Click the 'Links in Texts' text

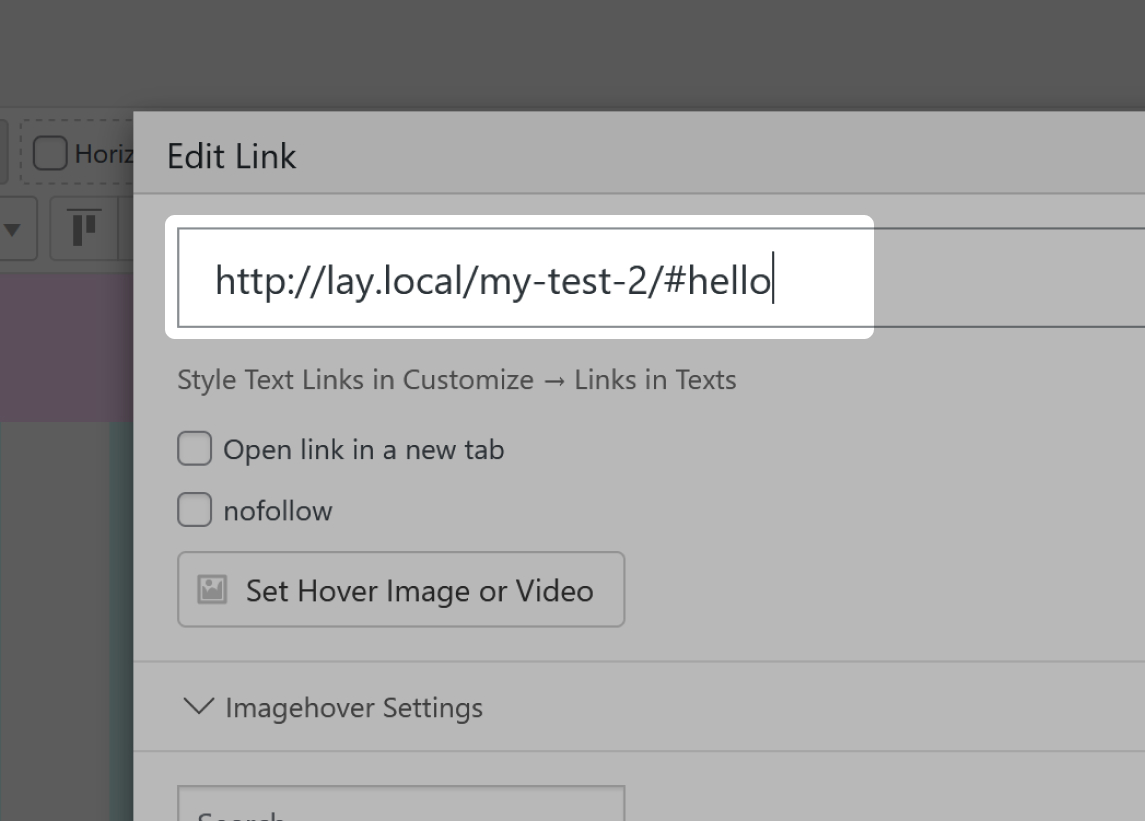(x=655, y=380)
